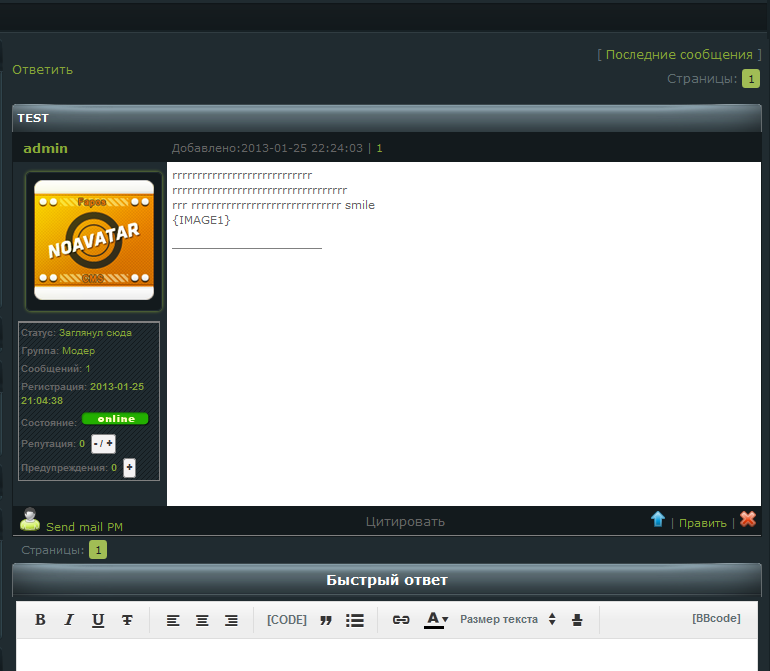This screenshot has width=770, height=671.
Task: Align text to the right
Action: (231, 620)
